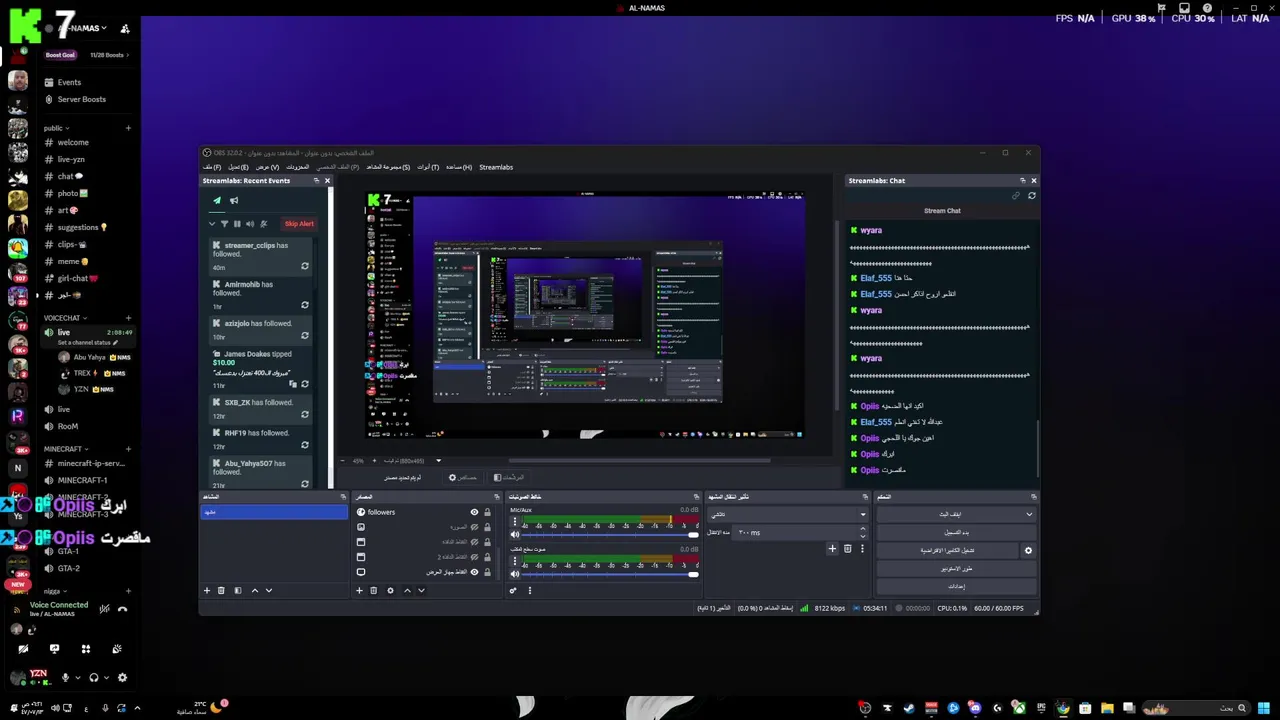Replay the Amirmohib follow alert
Image resolution: width=1280 pixels, height=720 pixels.
click(x=305, y=306)
